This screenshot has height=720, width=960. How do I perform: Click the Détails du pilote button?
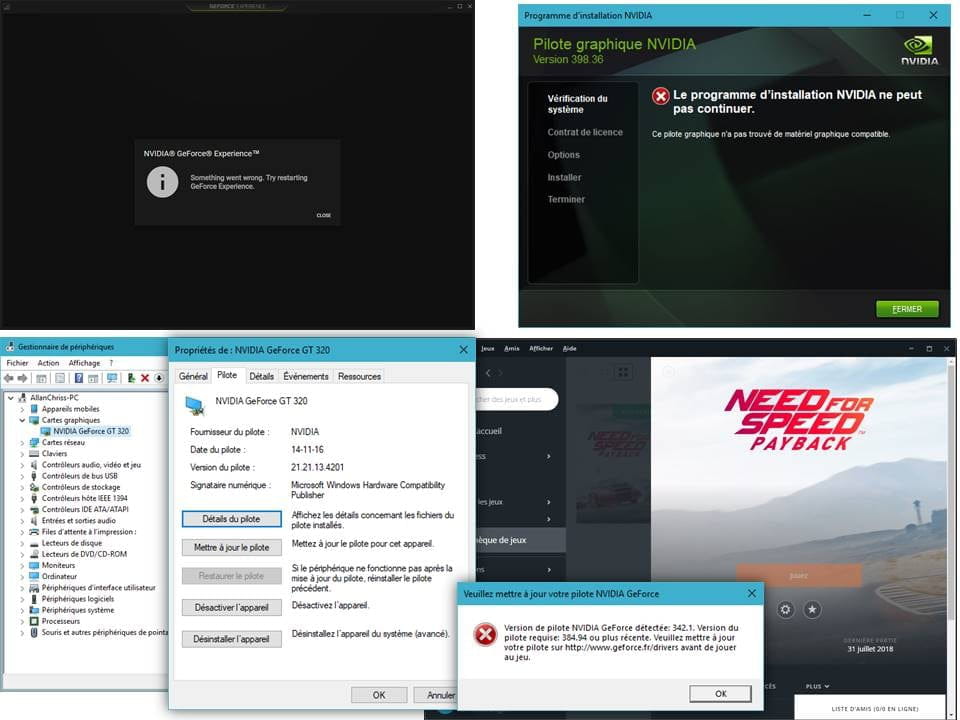[231, 519]
